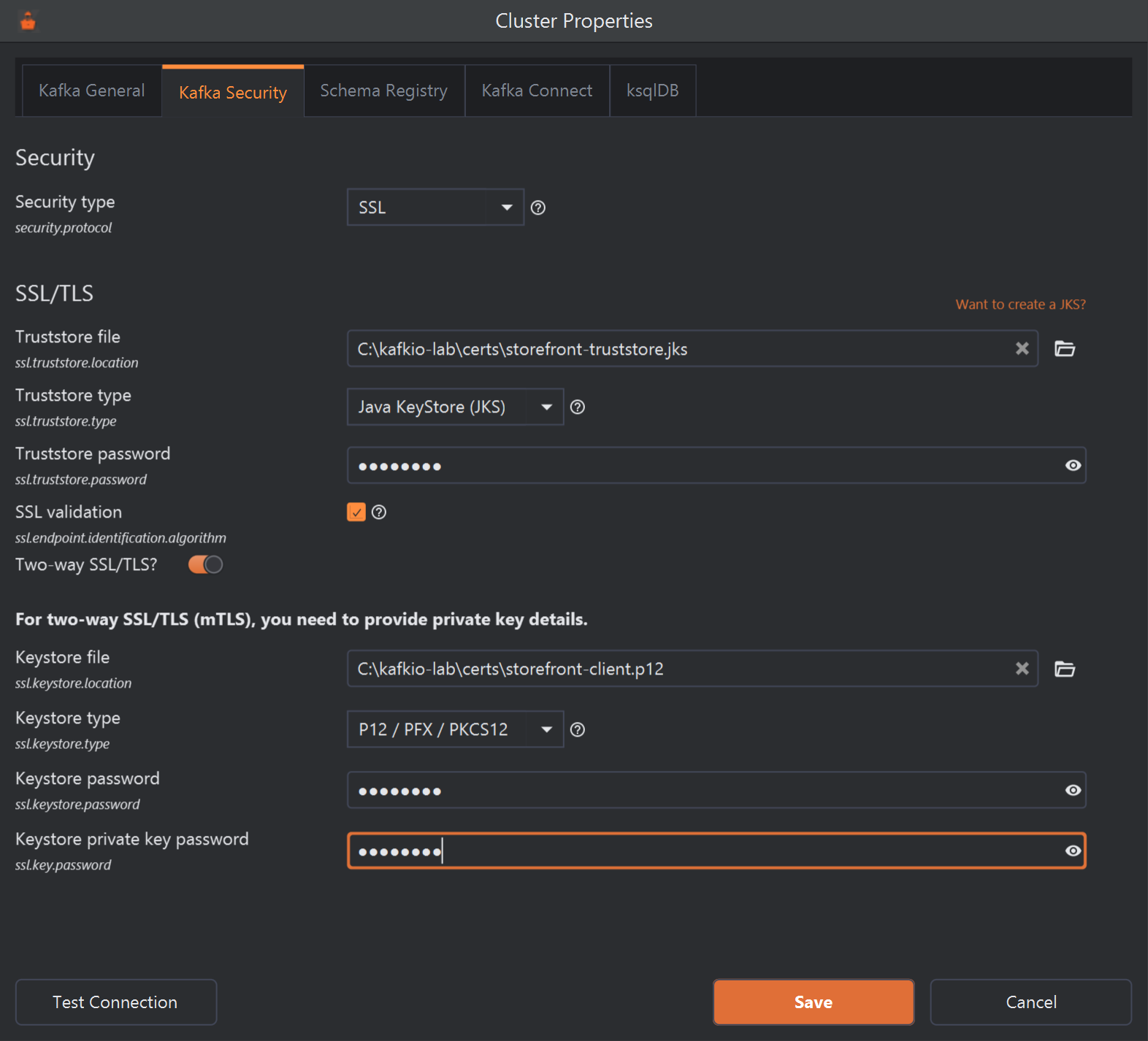The image size is (1148, 1041).
Task: Open the Security type dropdown
Action: (435, 207)
